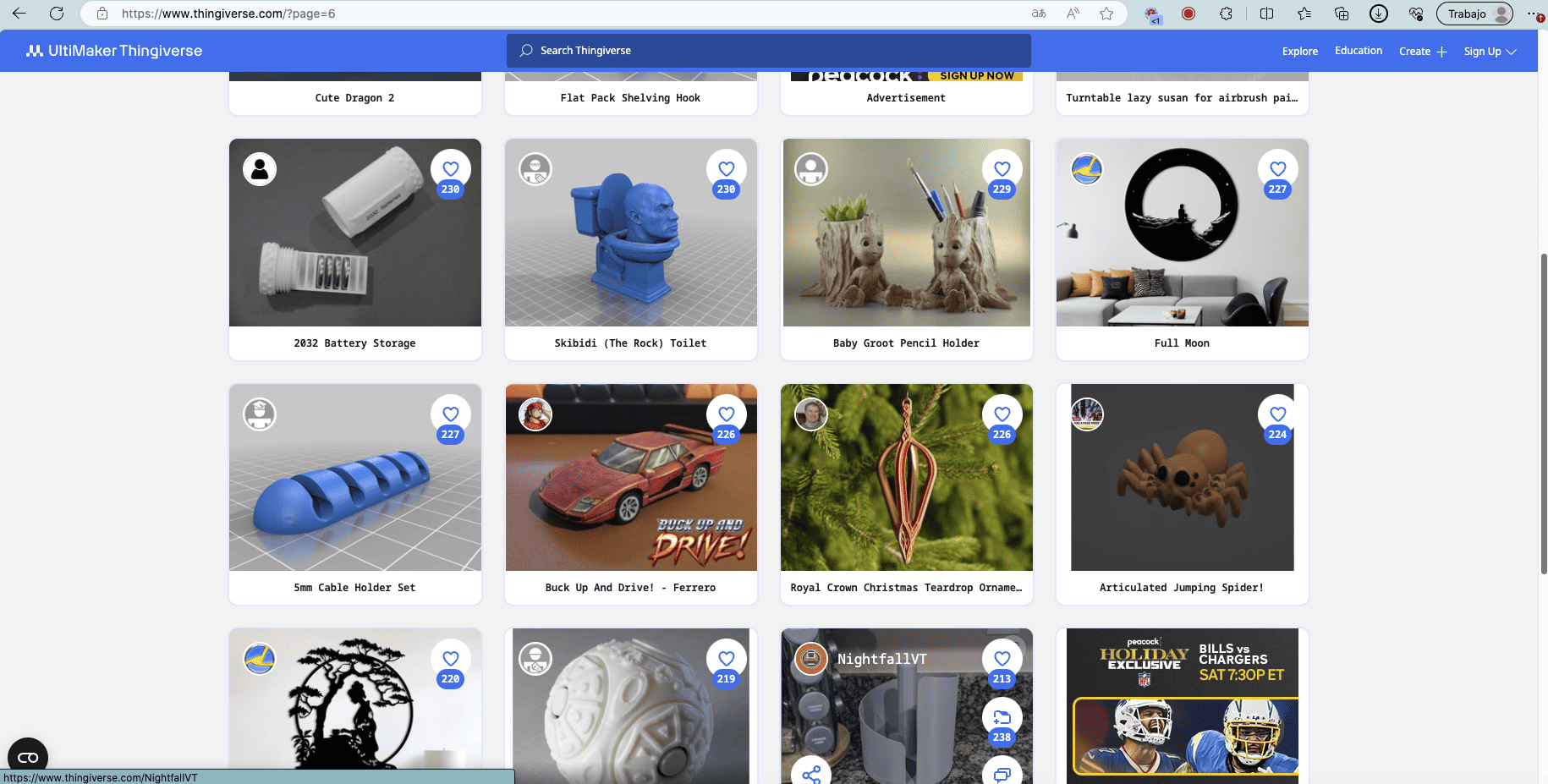1548x784 pixels.
Task: Open the Education menu item
Action: [1358, 51]
